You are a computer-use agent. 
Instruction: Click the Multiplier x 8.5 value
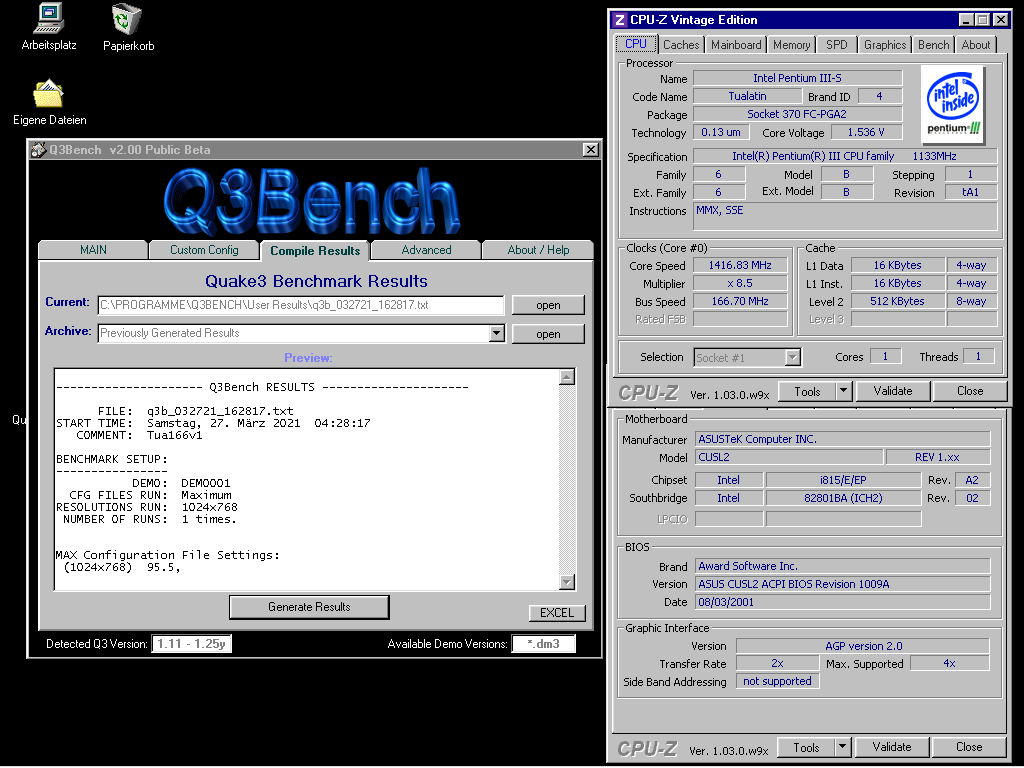click(x=740, y=283)
